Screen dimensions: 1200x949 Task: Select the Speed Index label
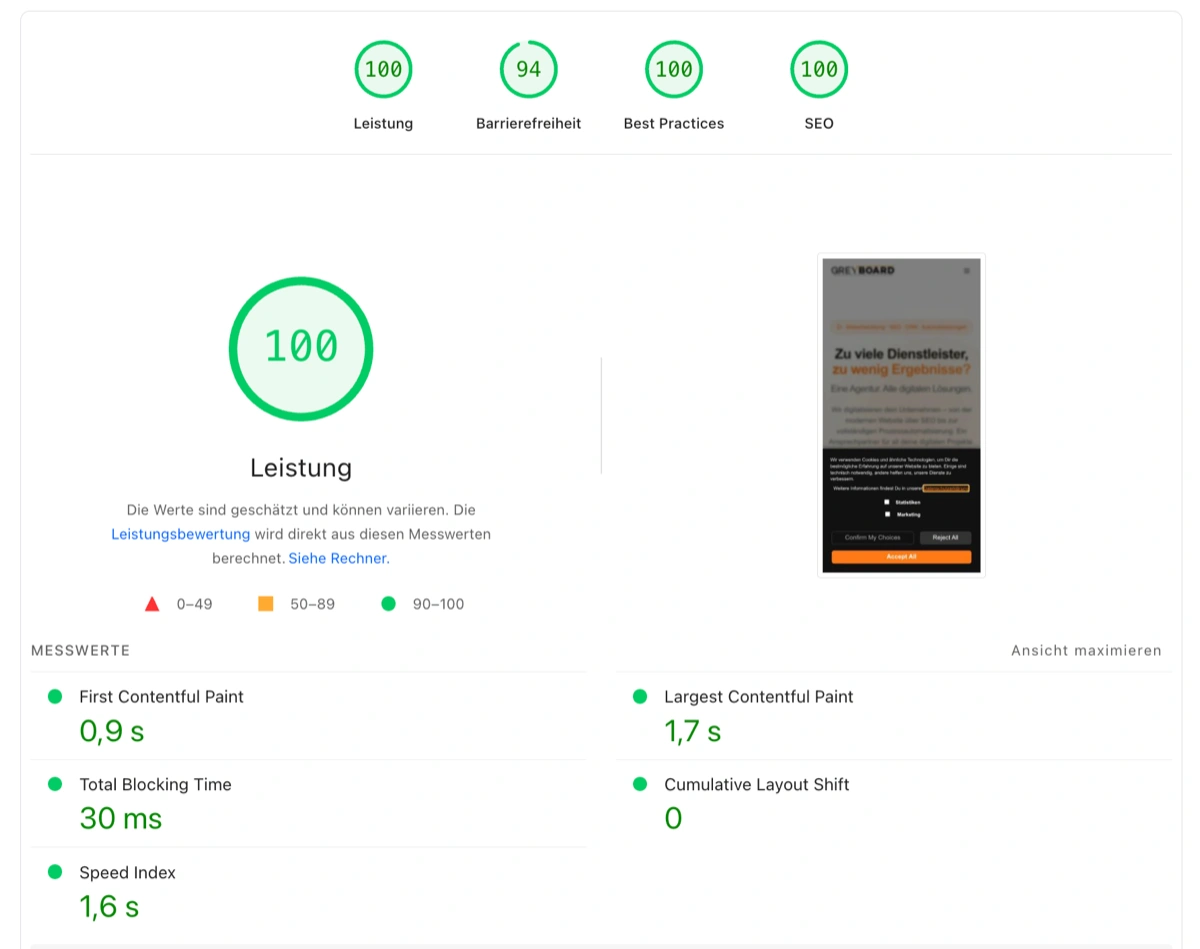coord(127,873)
